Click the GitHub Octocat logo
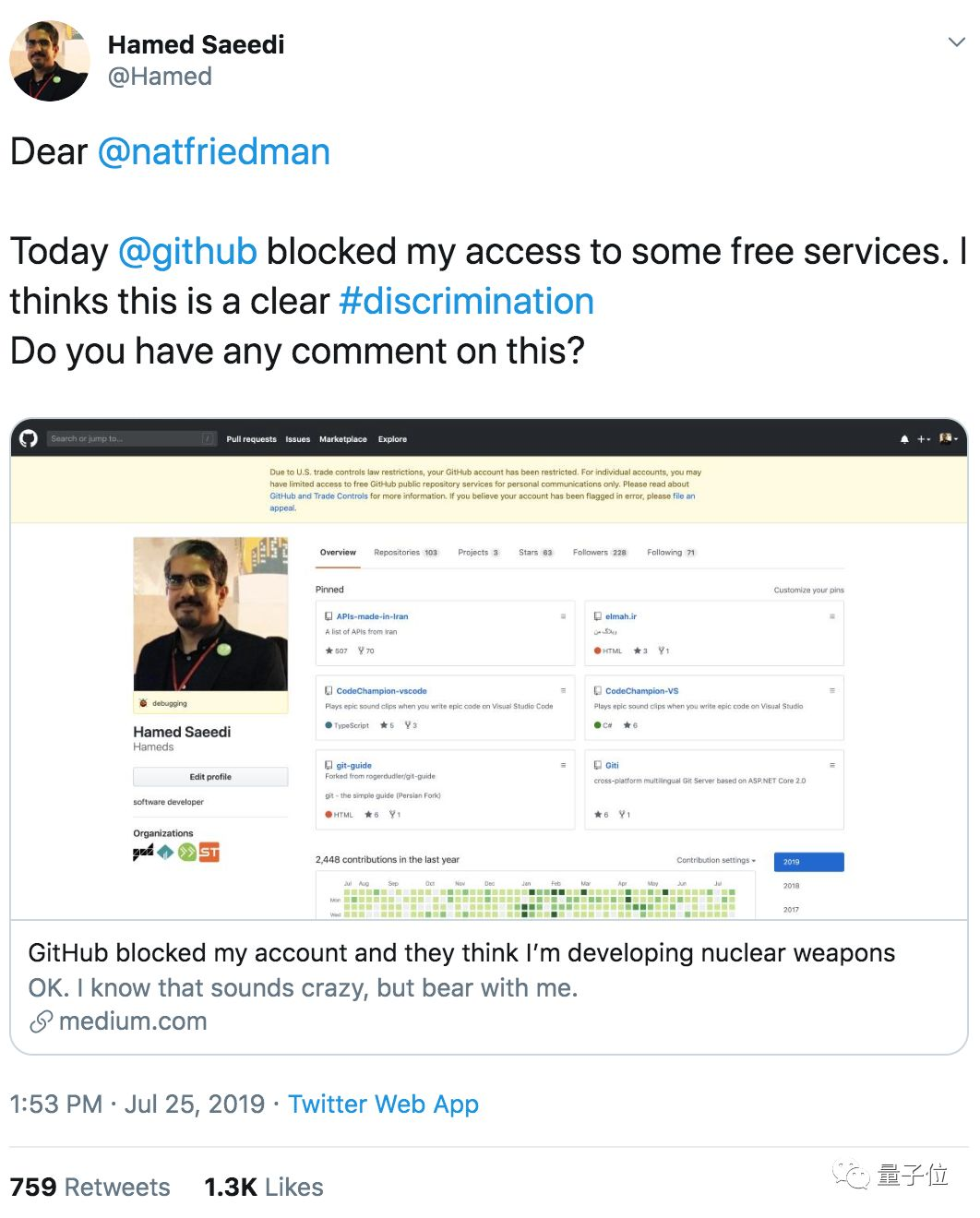980x1218 pixels. tap(29, 438)
